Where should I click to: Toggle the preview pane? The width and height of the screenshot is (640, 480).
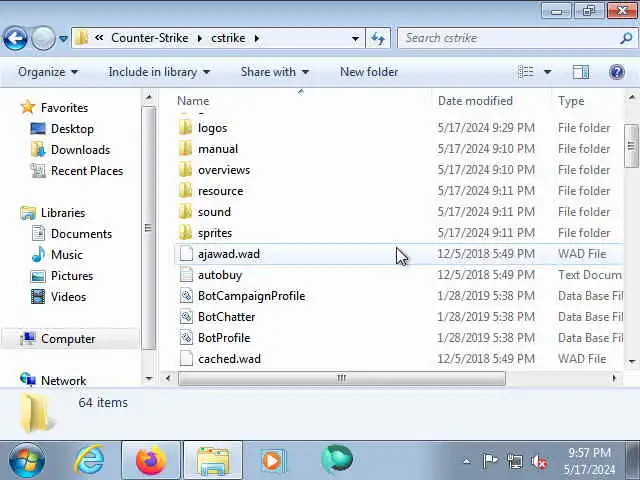pyautogui.click(x=580, y=72)
